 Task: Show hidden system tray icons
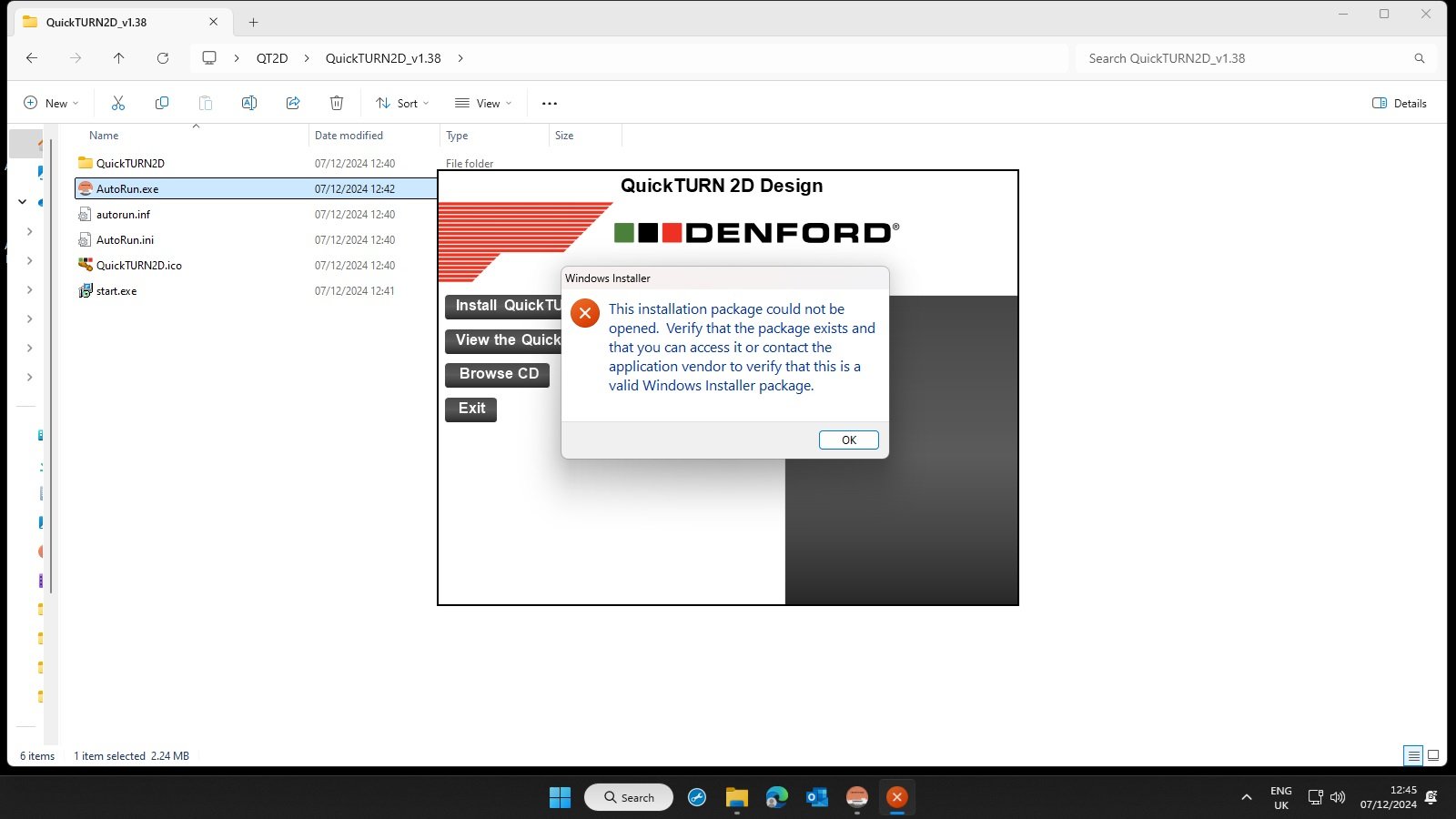1246,797
